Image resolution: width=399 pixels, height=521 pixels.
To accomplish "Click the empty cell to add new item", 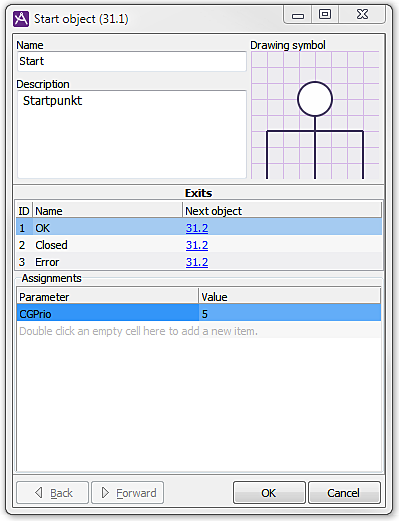I will [x=108, y=331].
